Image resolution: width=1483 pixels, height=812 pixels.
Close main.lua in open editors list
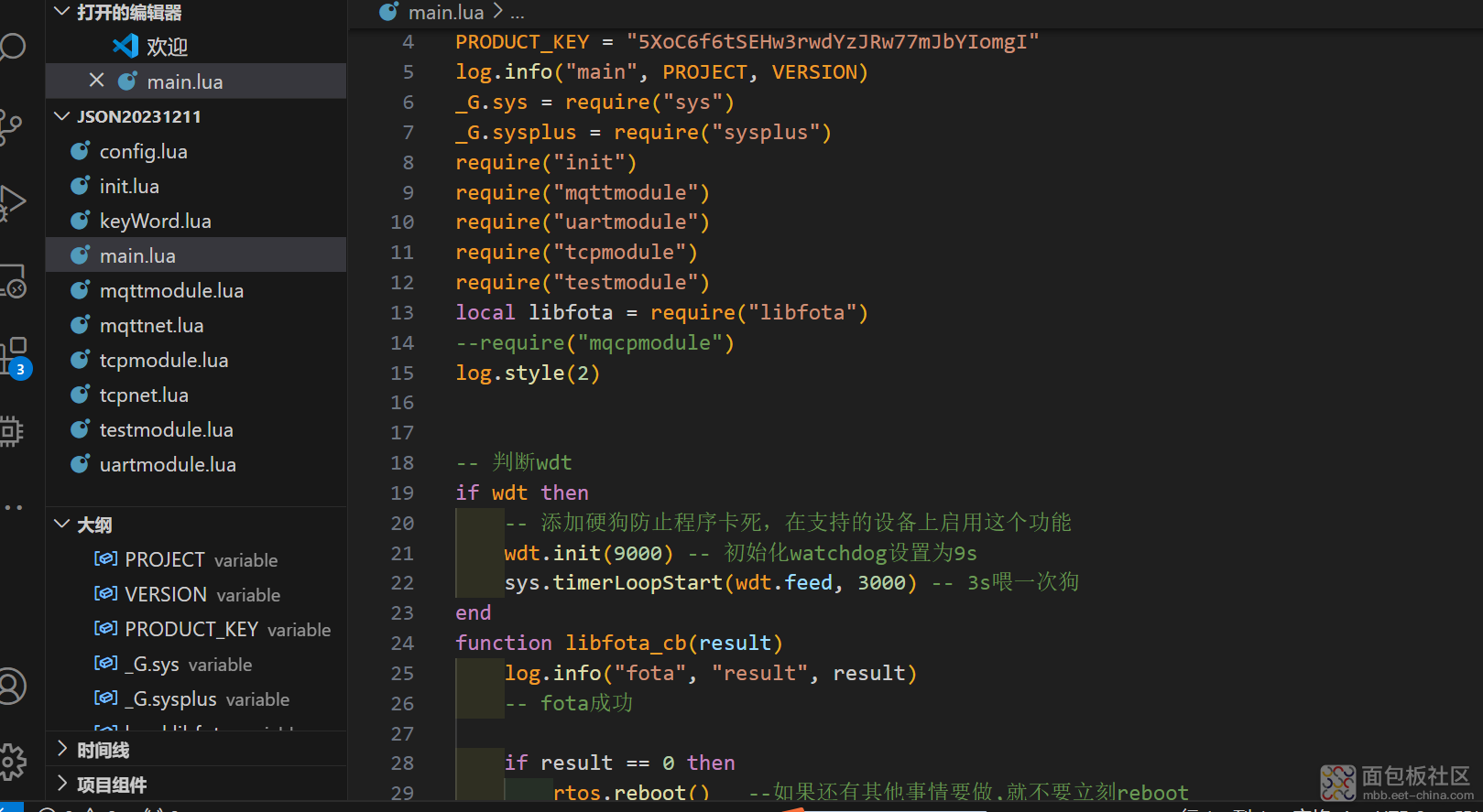[96, 81]
